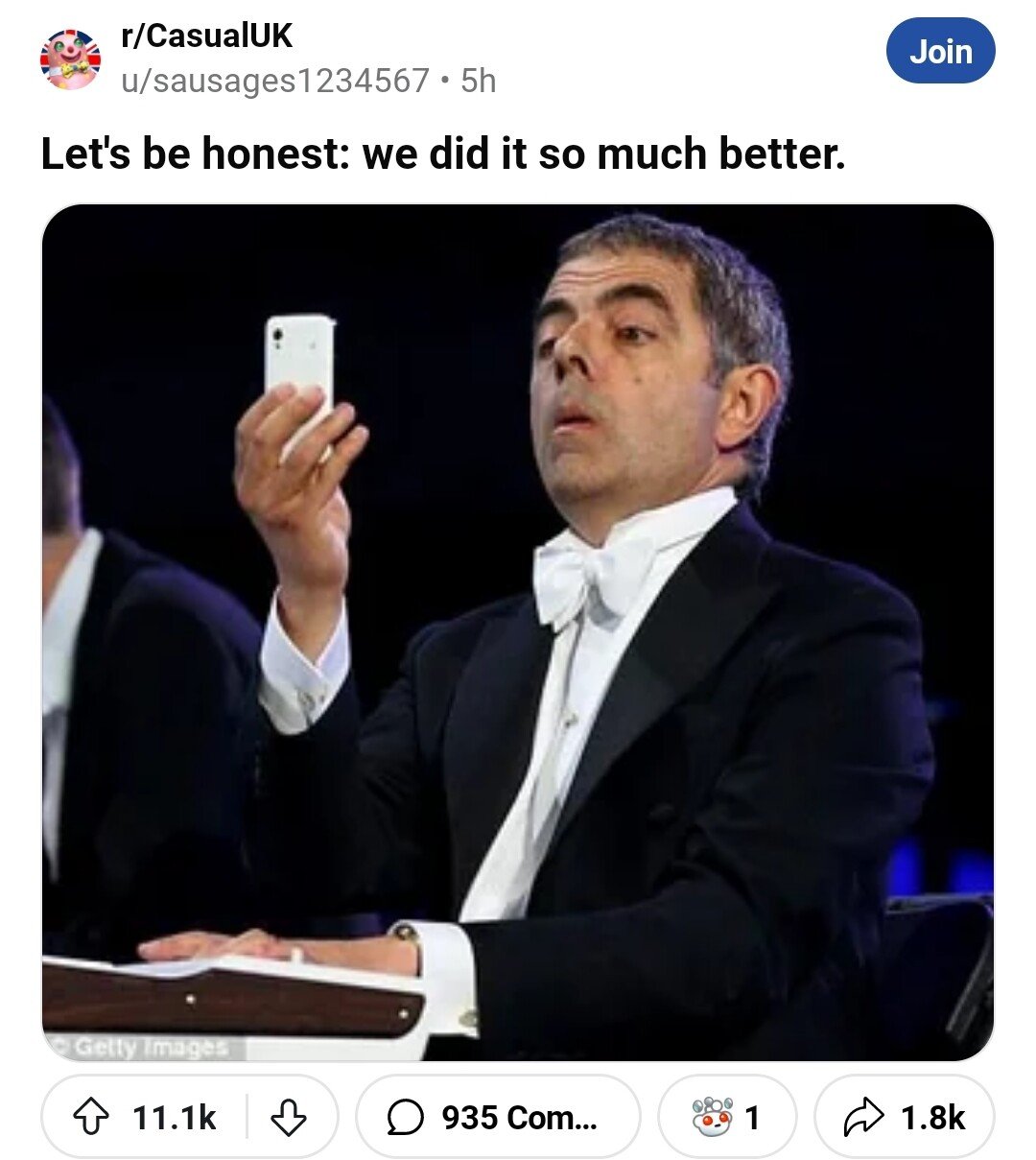Viewport: 1036px width, 1160px height.
Task: Tap the 11.1k vote count
Action: [175, 1118]
